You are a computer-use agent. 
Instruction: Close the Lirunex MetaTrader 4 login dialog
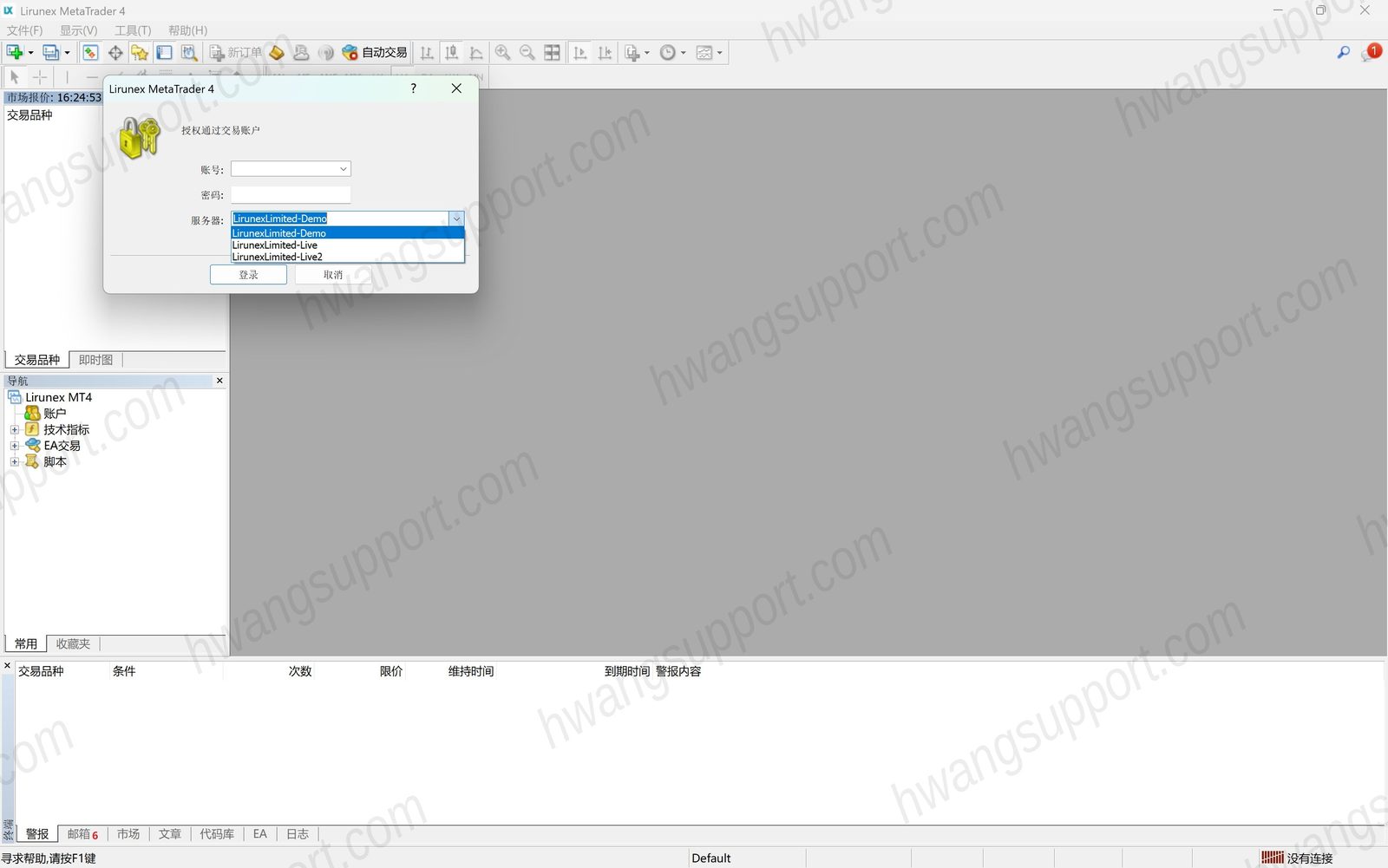click(x=456, y=88)
